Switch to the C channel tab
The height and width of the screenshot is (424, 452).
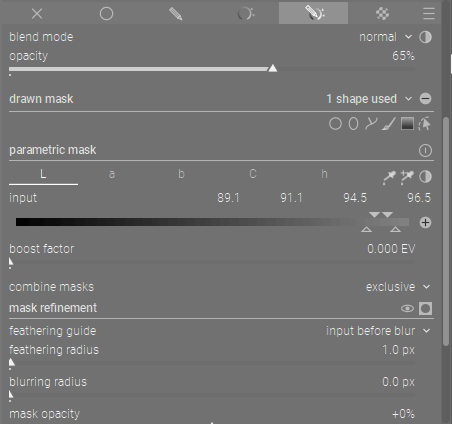coord(253,174)
